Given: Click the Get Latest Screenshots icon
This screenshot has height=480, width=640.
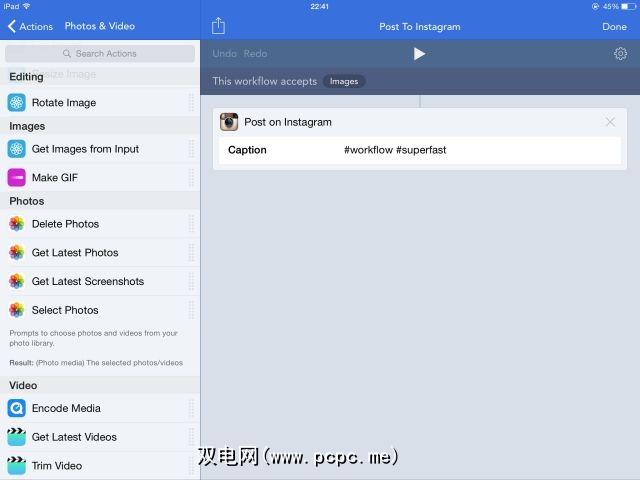Looking at the screenshot, I should [x=17, y=281].
